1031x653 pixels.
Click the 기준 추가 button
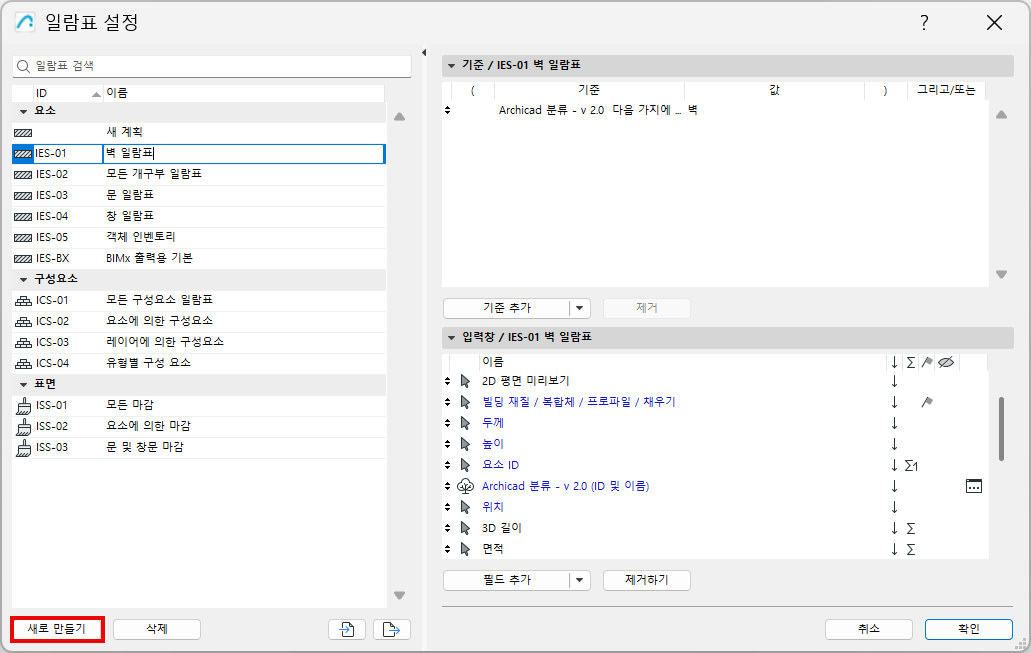pos(507,308)
